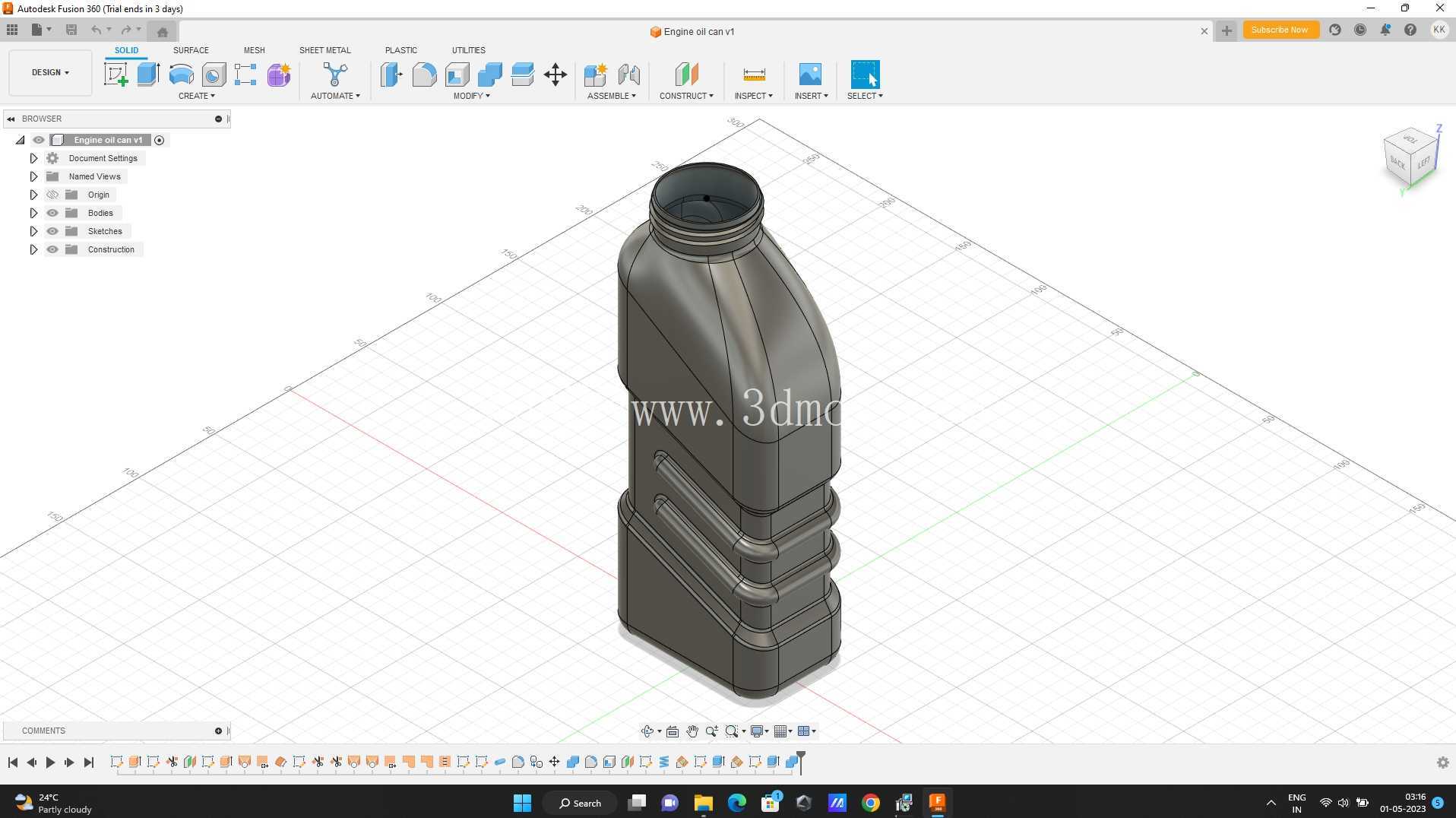
Task: Select the Rectangular Pattern tool
Action: pyautogui.click(x=245, y=75)
